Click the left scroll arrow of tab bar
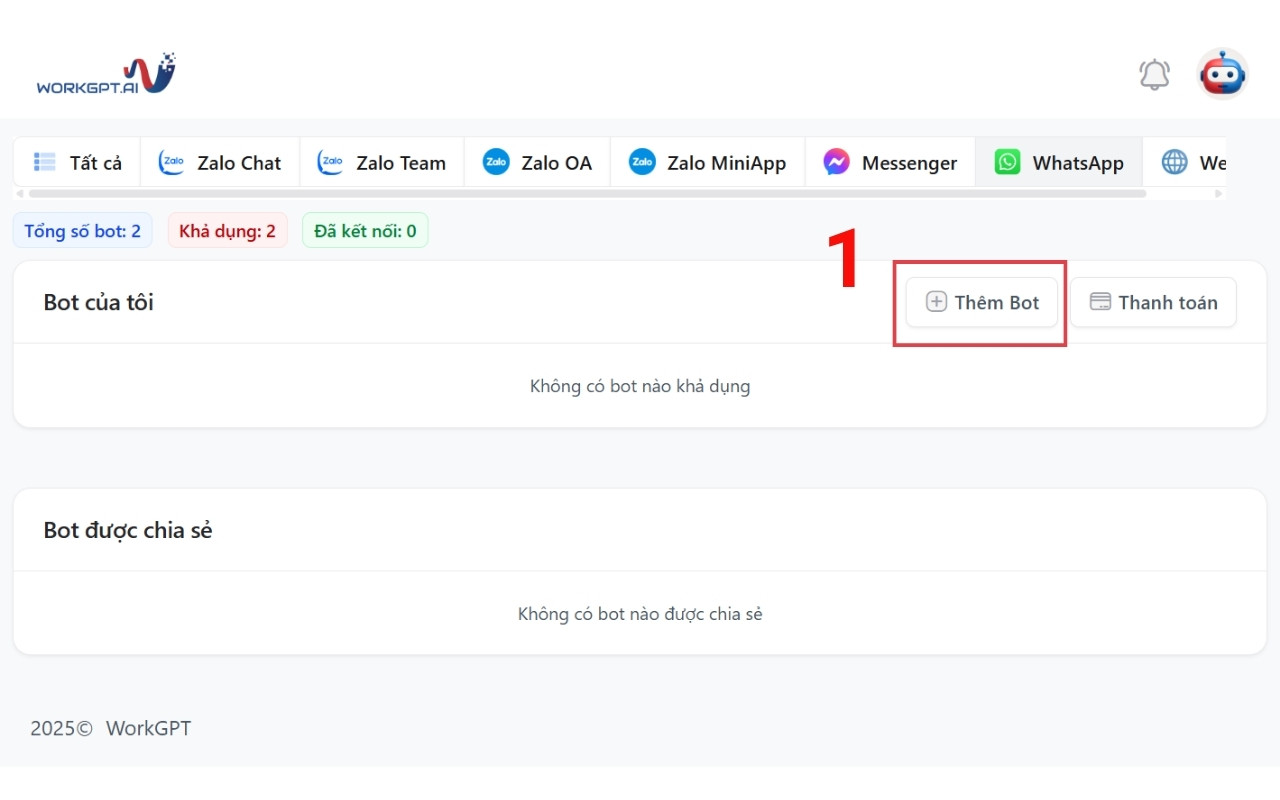 point(20,193)
